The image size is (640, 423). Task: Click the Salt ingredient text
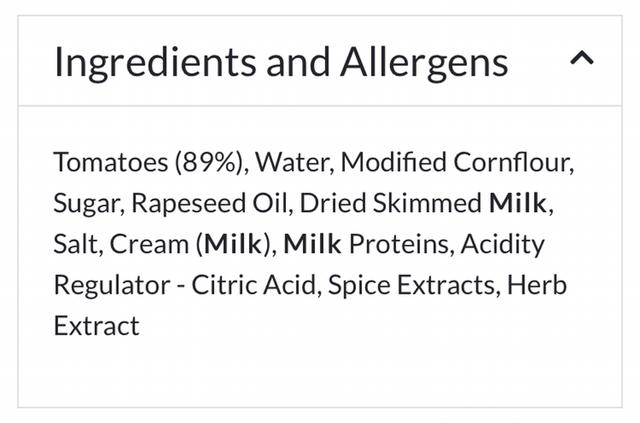click(76, 244)
